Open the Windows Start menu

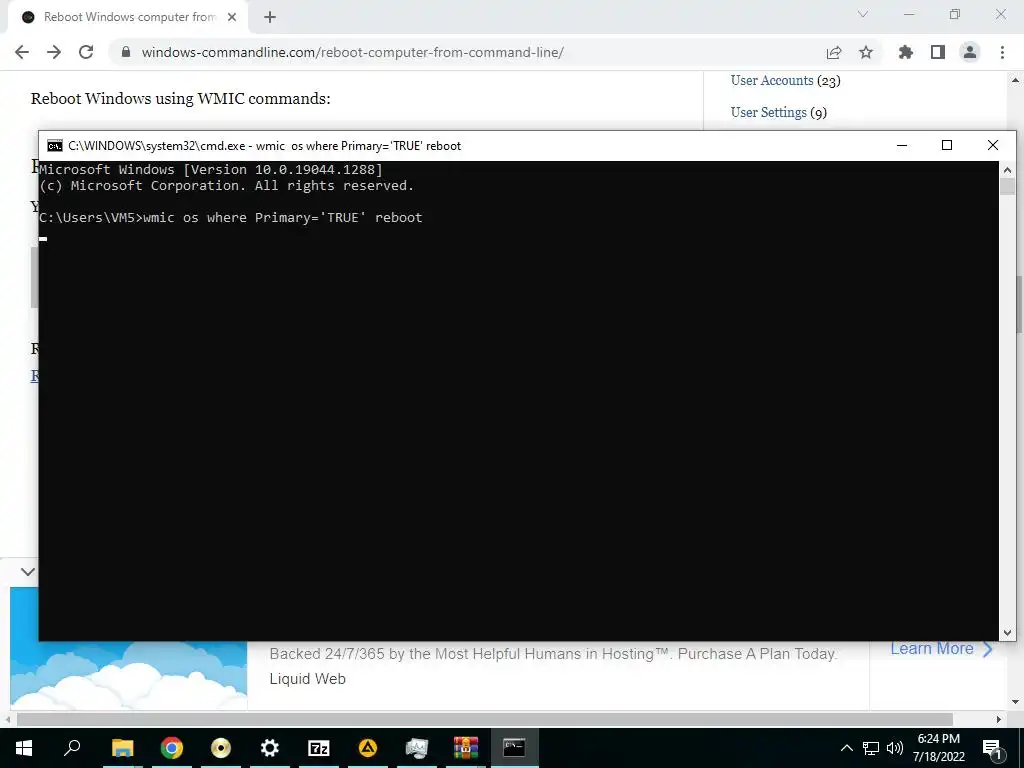[24, 748]
